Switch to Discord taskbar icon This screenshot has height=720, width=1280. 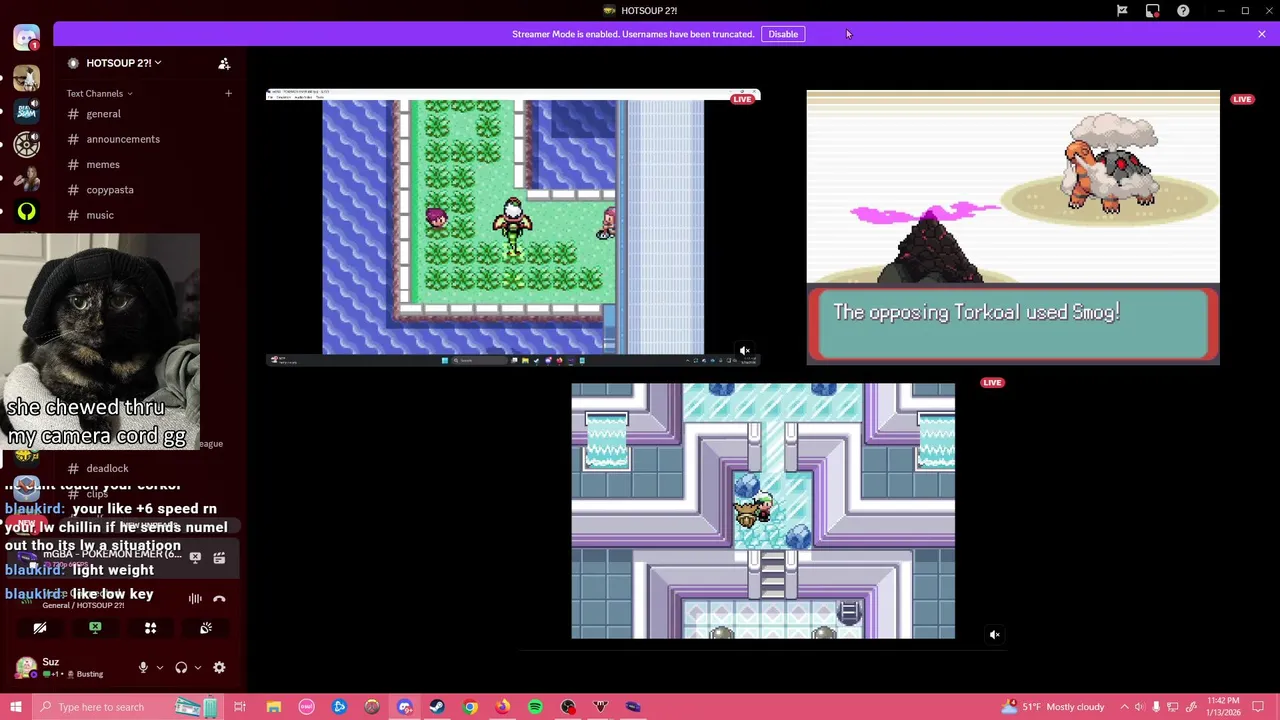pyautogui.click(x=404, y=707)
